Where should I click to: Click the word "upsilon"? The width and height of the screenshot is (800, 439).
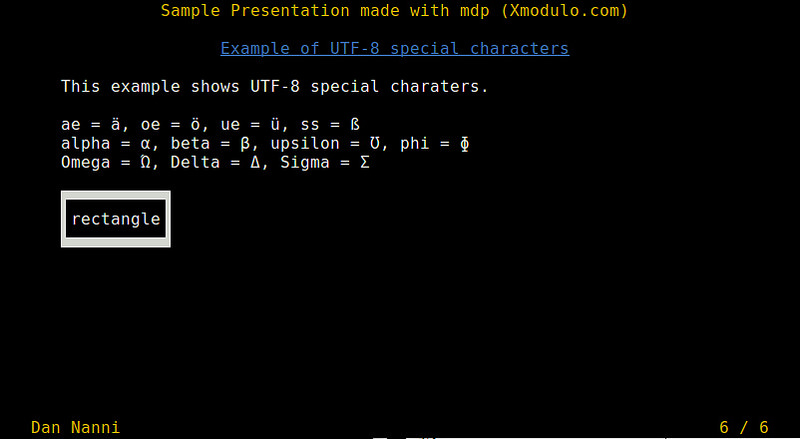[306, 144]
